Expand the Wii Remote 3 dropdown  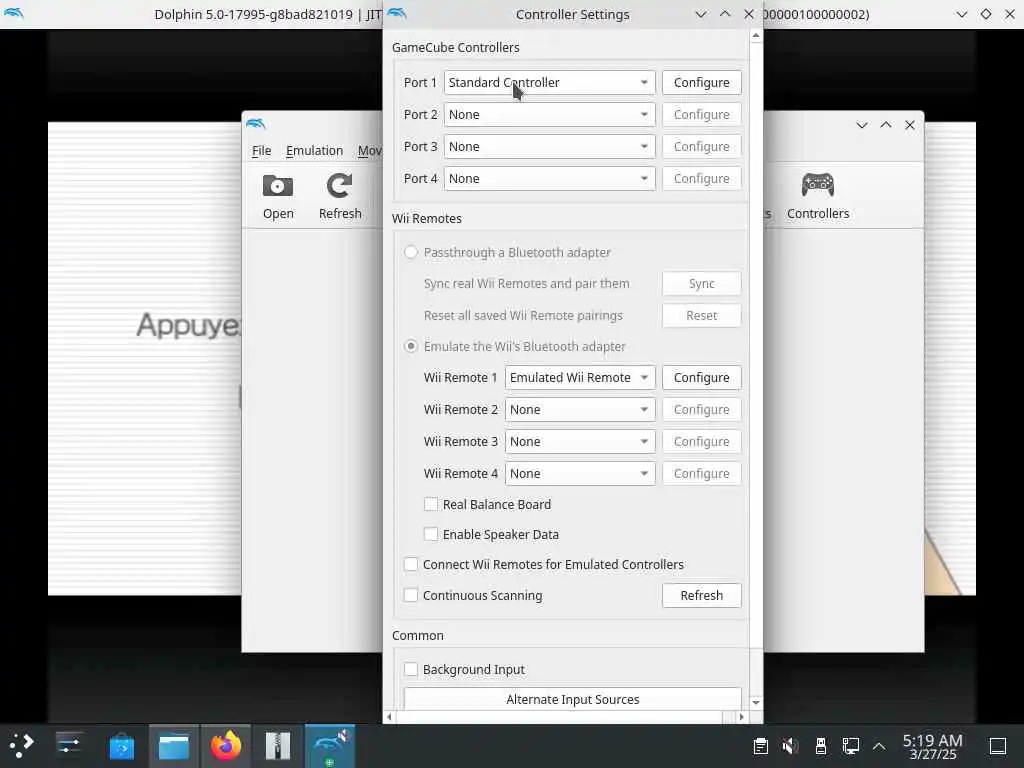[x=580, y=441]
